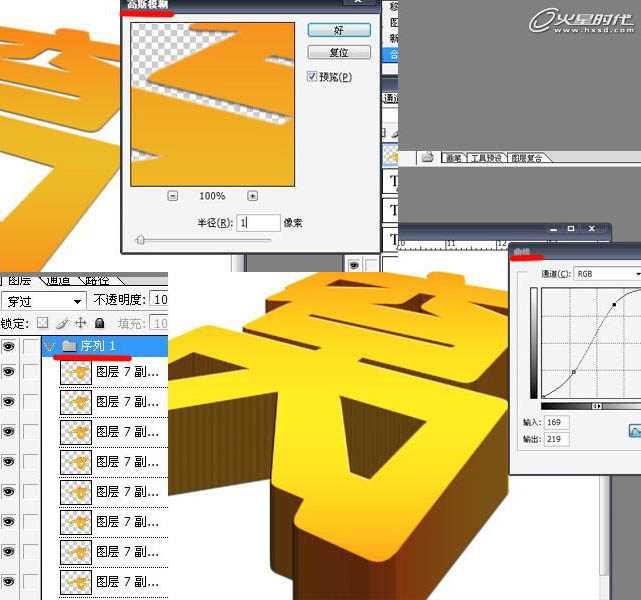Toggle visibility of the first 图层 7 副本 layer
The width and height of the screenshot is (641, 600).
(x=9, y=372)
